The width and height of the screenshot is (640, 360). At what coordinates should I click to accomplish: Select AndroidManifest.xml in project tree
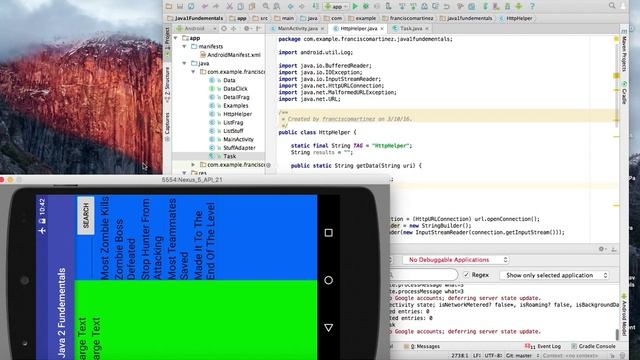click(x=230, y=55)
